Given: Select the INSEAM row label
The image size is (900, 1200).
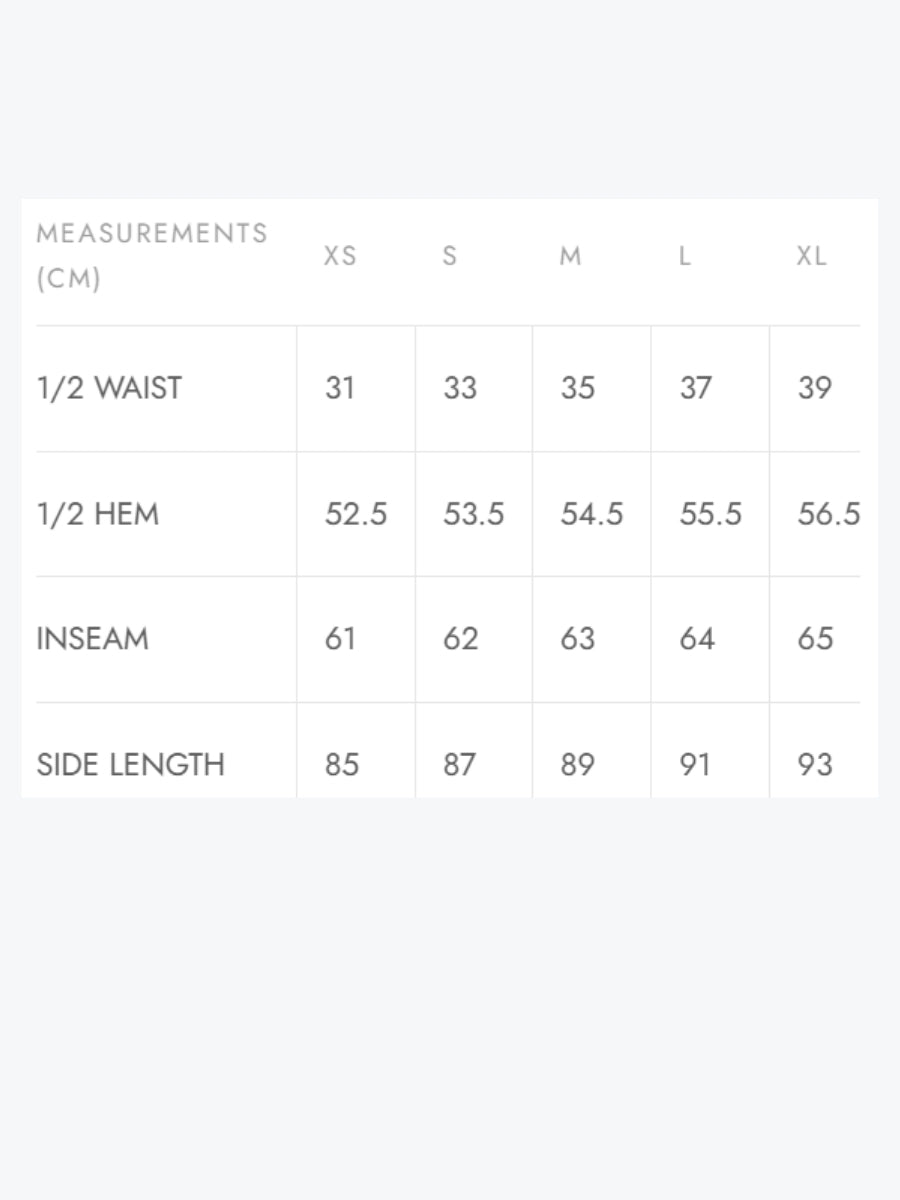Looking at the screenshot, I should (92, 638).
